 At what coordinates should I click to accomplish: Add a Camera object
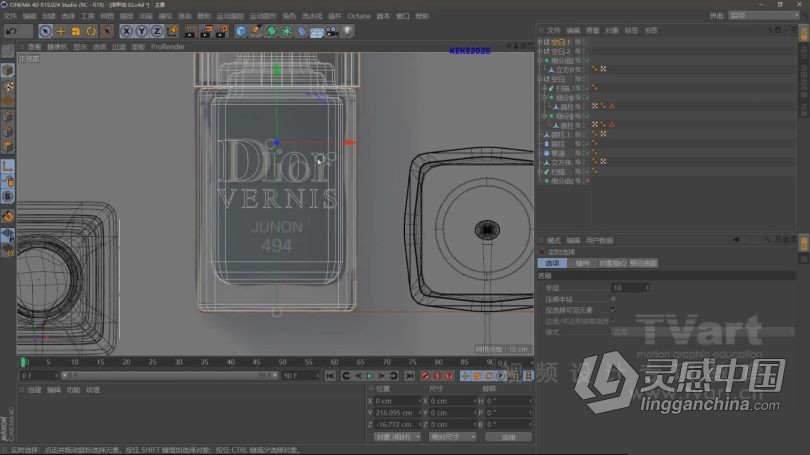pos(332,32)
